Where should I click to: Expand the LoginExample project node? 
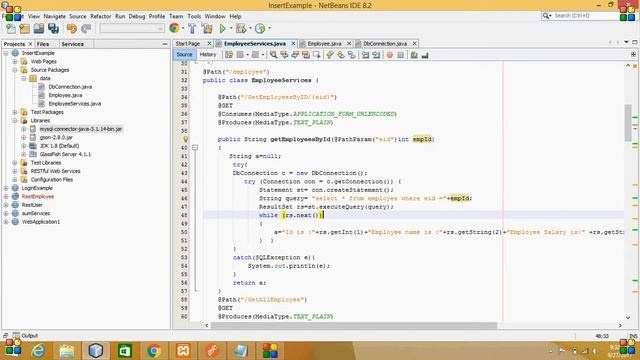[x=6, y=188]
